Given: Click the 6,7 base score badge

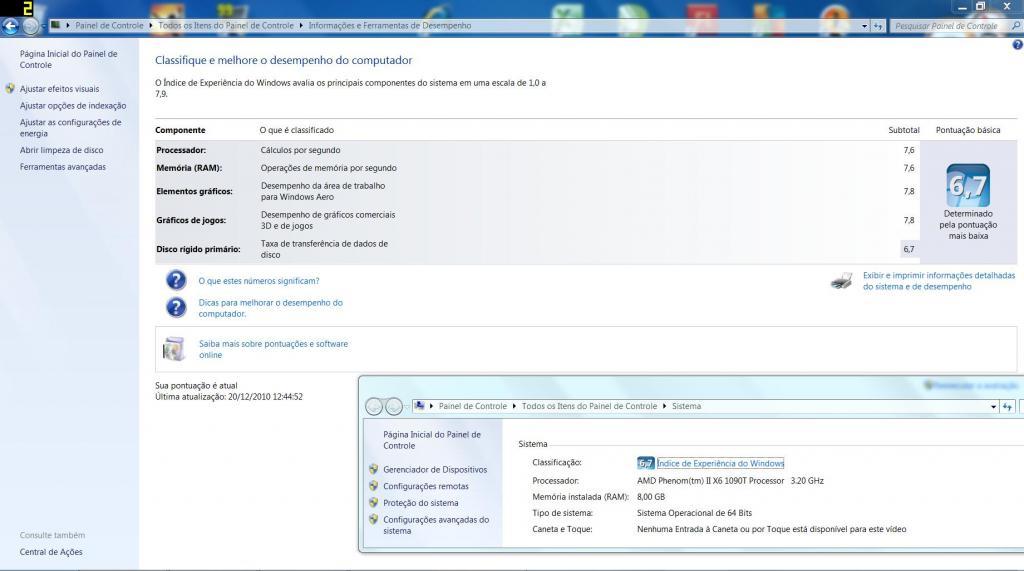Looking at the screenshot, I should (968, 186).
